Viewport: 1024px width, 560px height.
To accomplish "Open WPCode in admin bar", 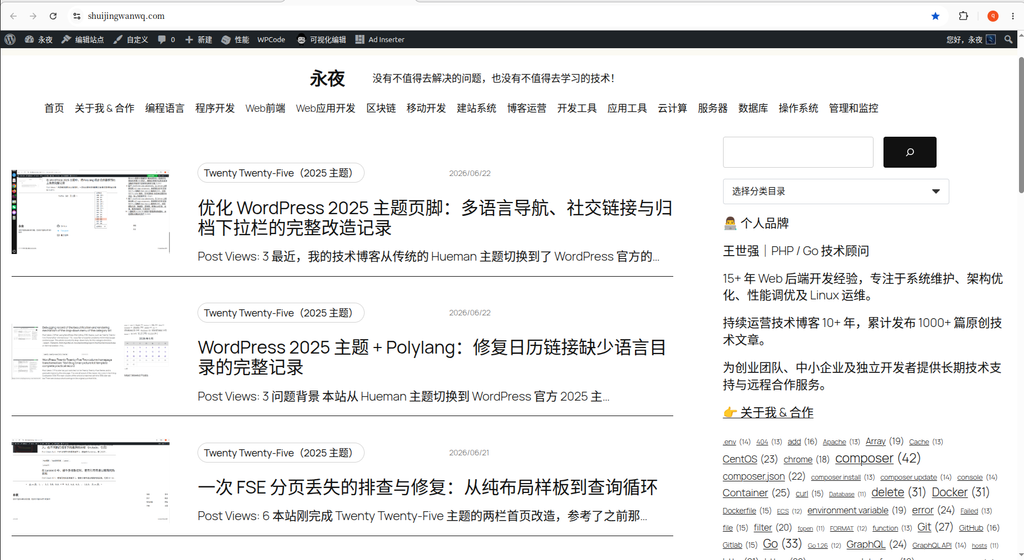I will pyautogui.click(x=271, y=39).
